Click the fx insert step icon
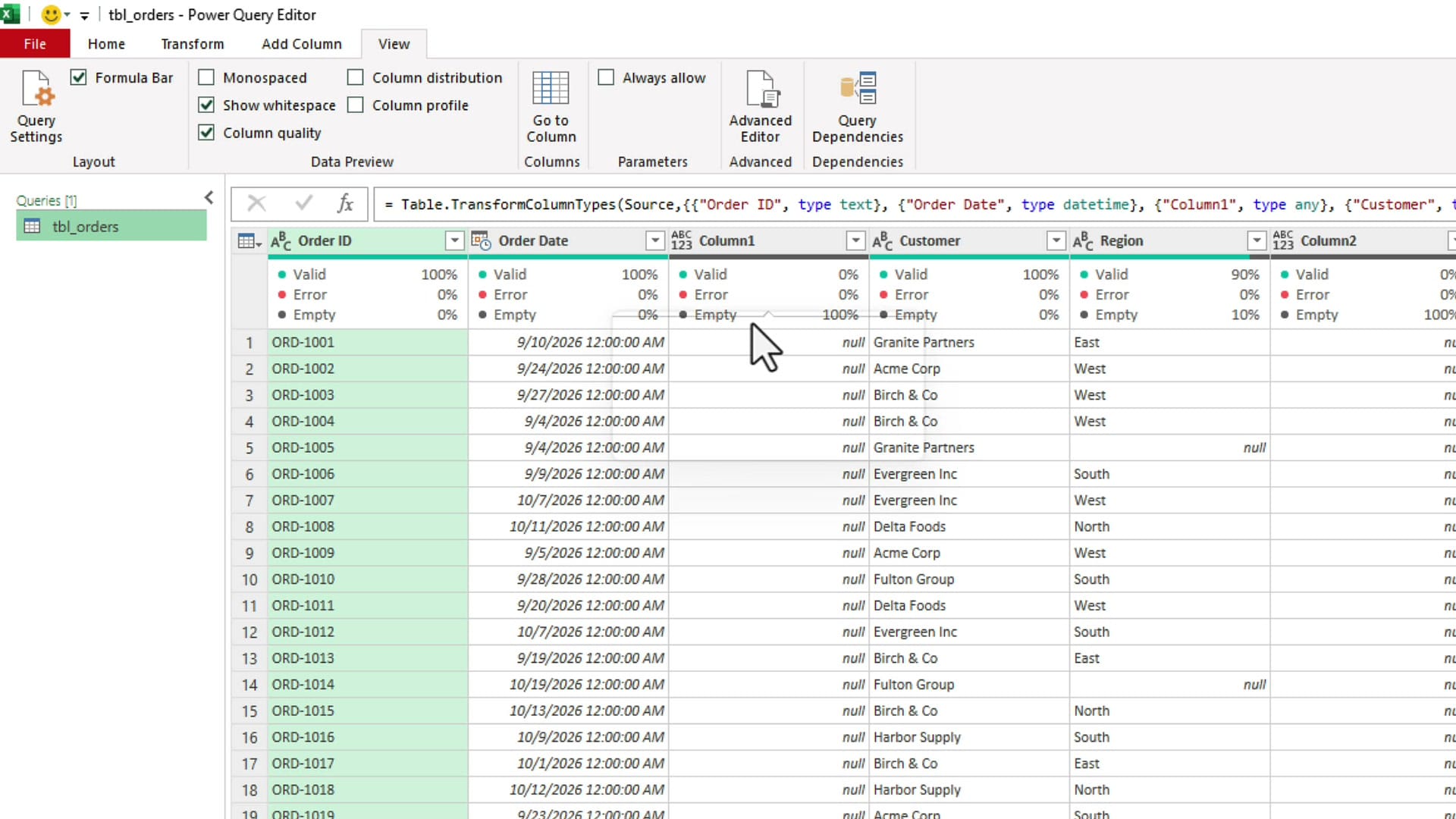This screenshot has height=819, width=1456. click(x=346, y=203)
